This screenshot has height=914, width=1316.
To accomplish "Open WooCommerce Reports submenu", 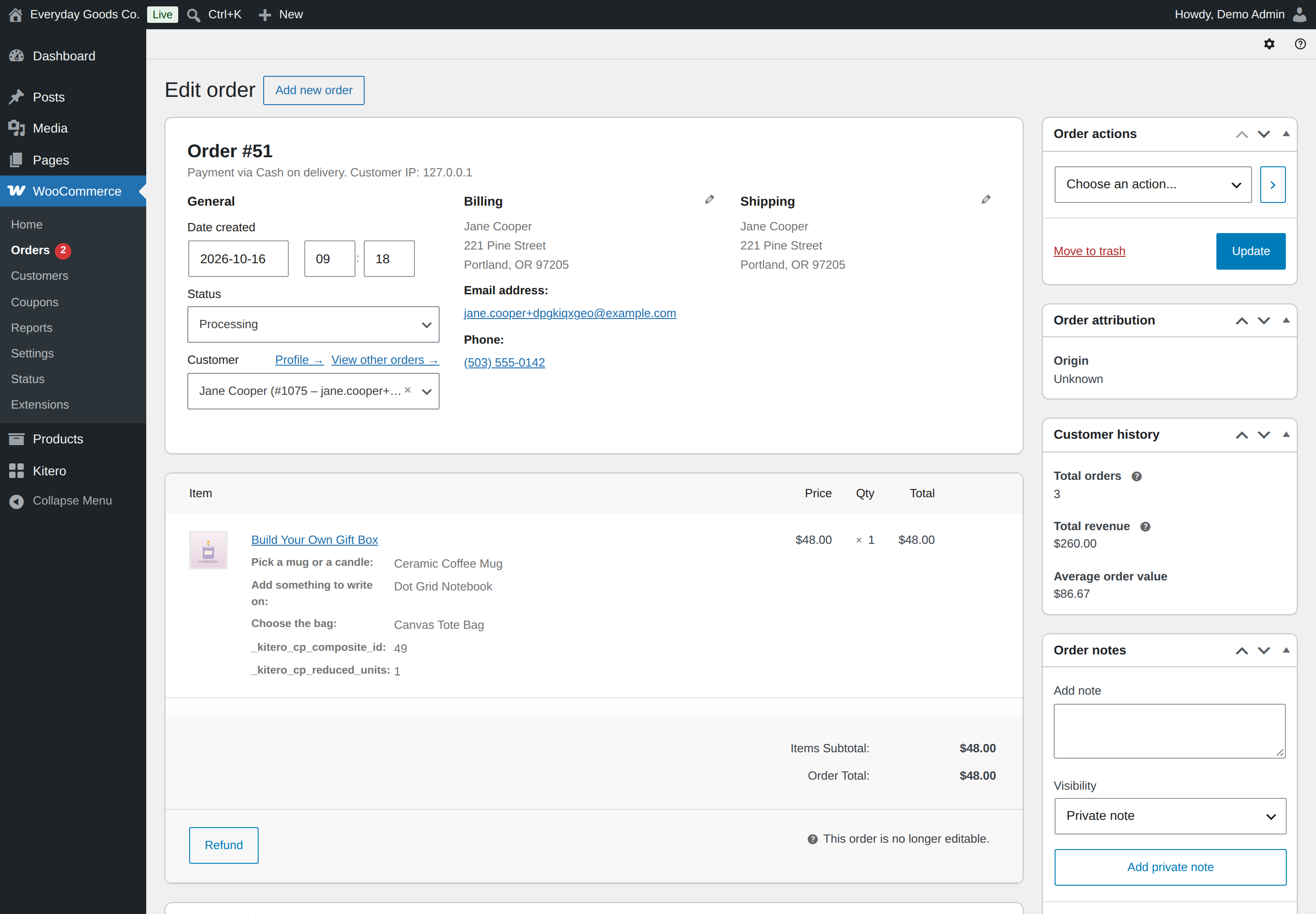I will pos(32,328).
